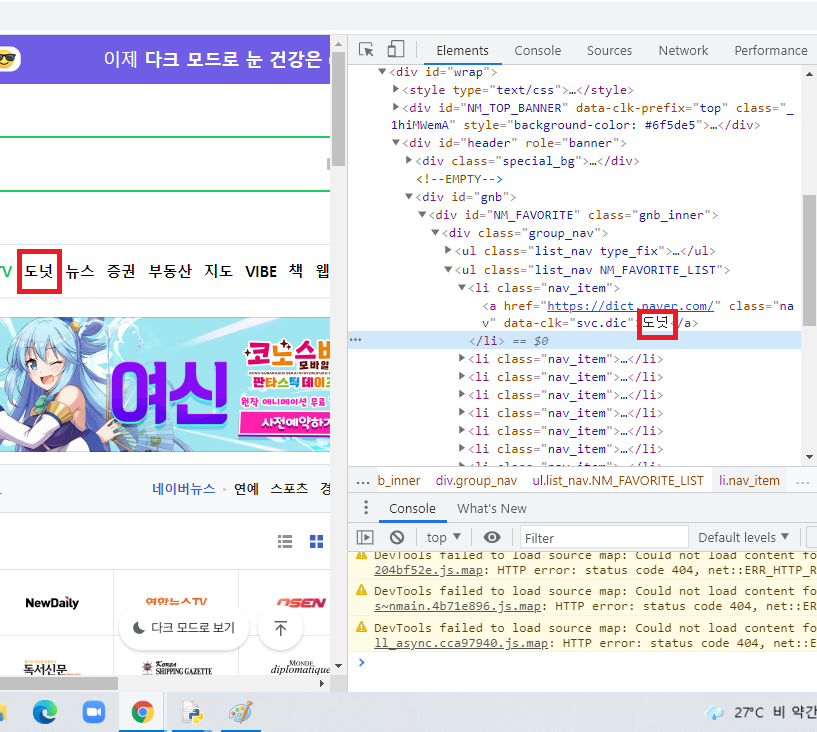
Task: Select the EMPTY comment line
Action: point(459,179)
